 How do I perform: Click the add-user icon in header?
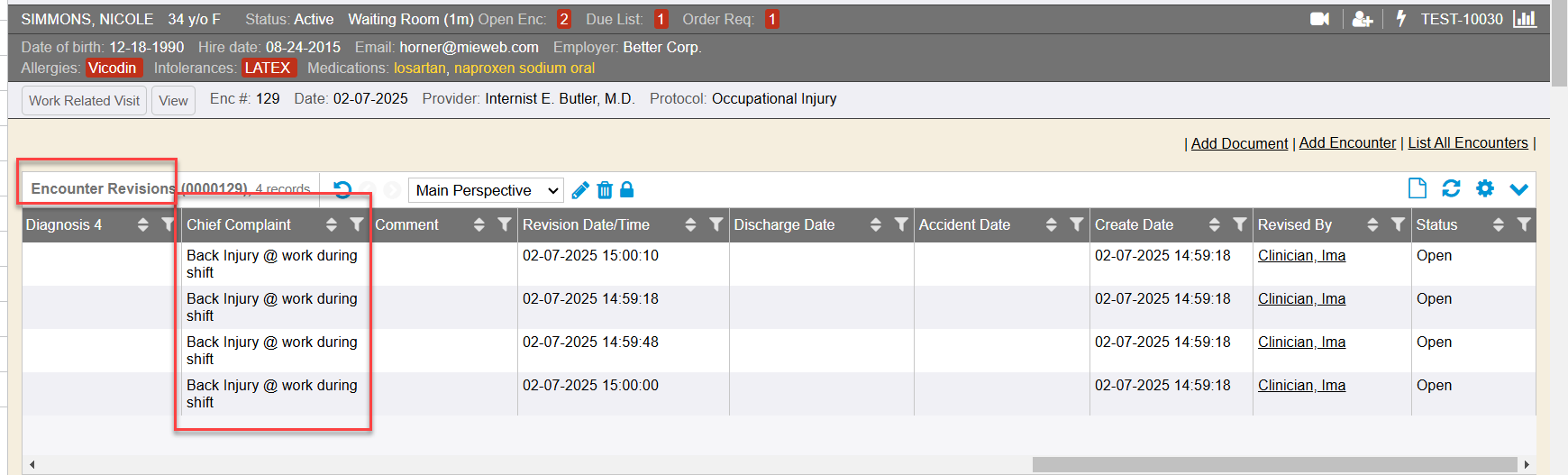point(1363,19)
